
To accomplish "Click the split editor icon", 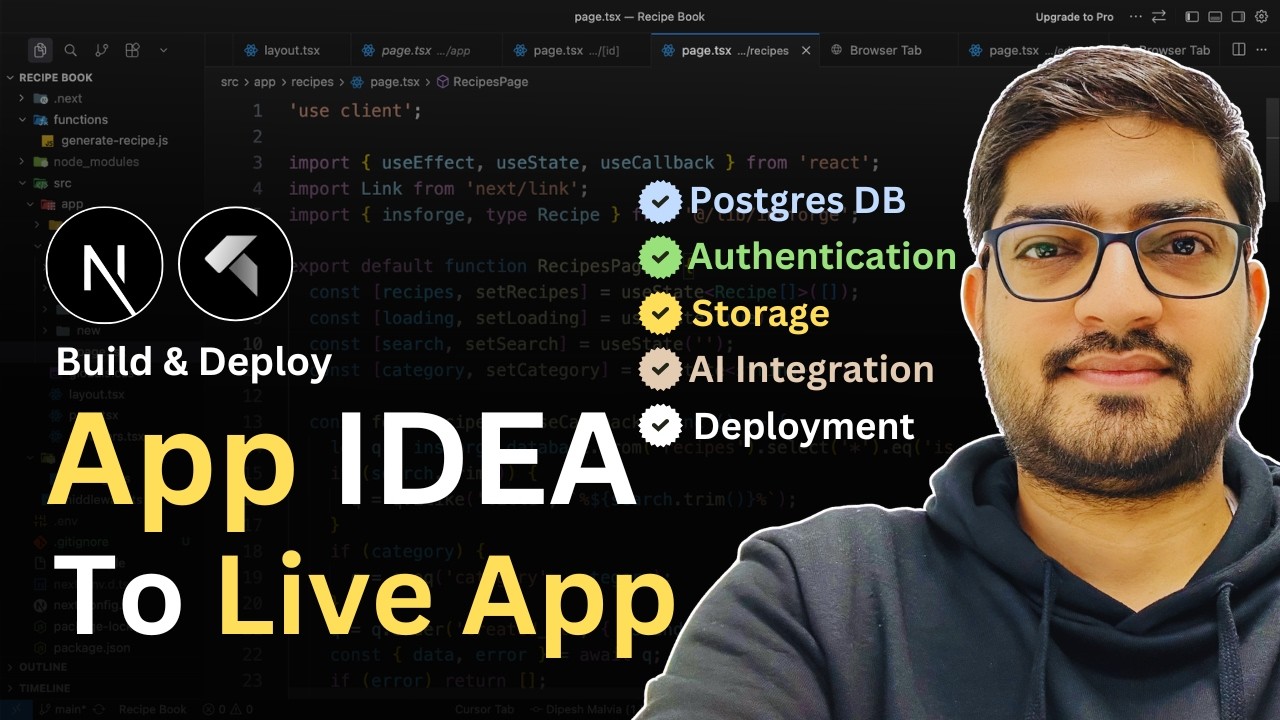I will (x=1239, y=50).
